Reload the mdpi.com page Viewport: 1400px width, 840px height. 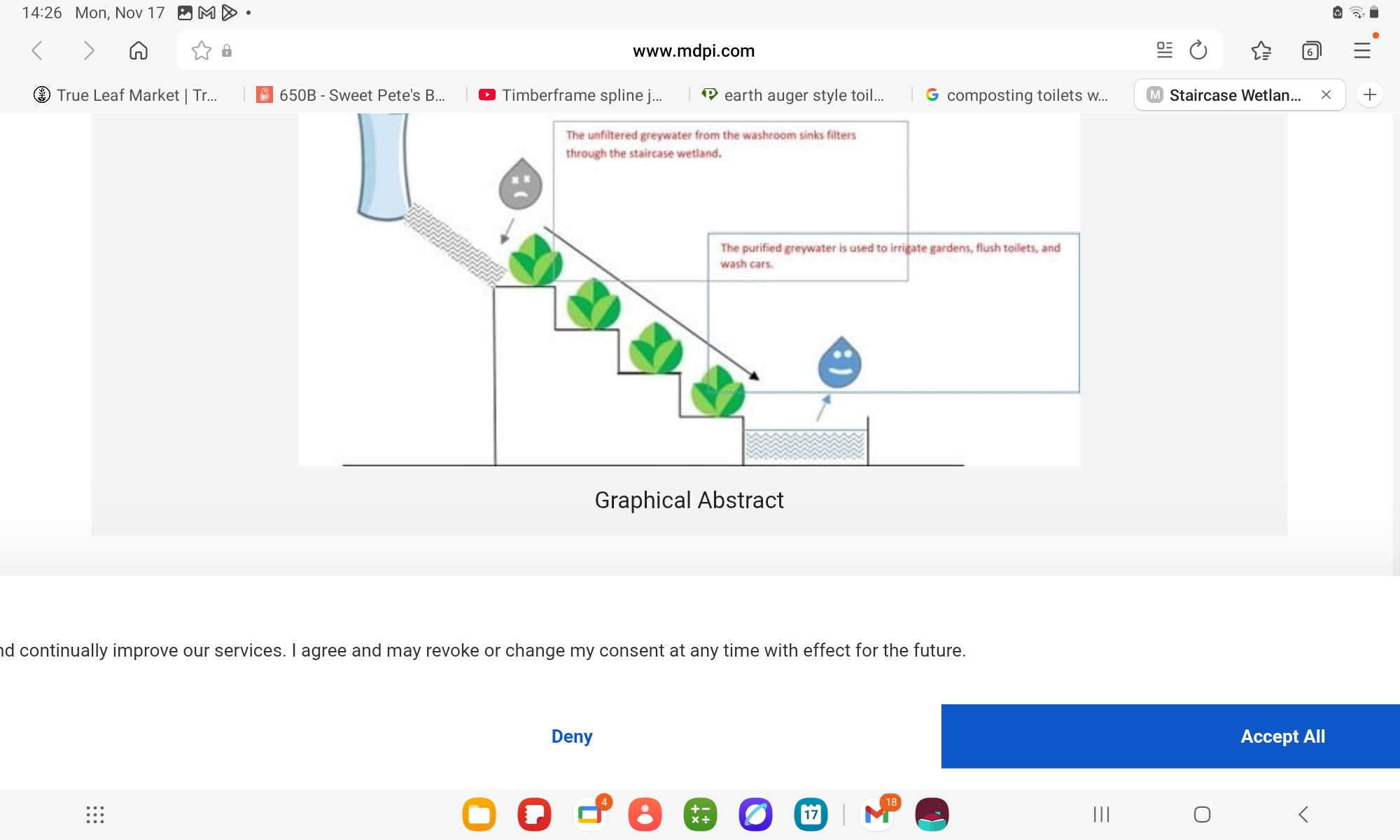1198,50
